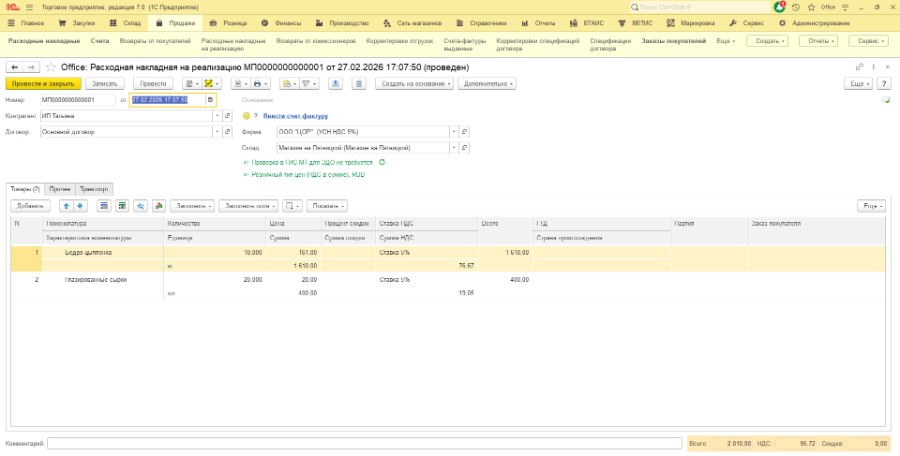
Task: Expand the Фирма dropdown arrow
Action: coord(453,132)
